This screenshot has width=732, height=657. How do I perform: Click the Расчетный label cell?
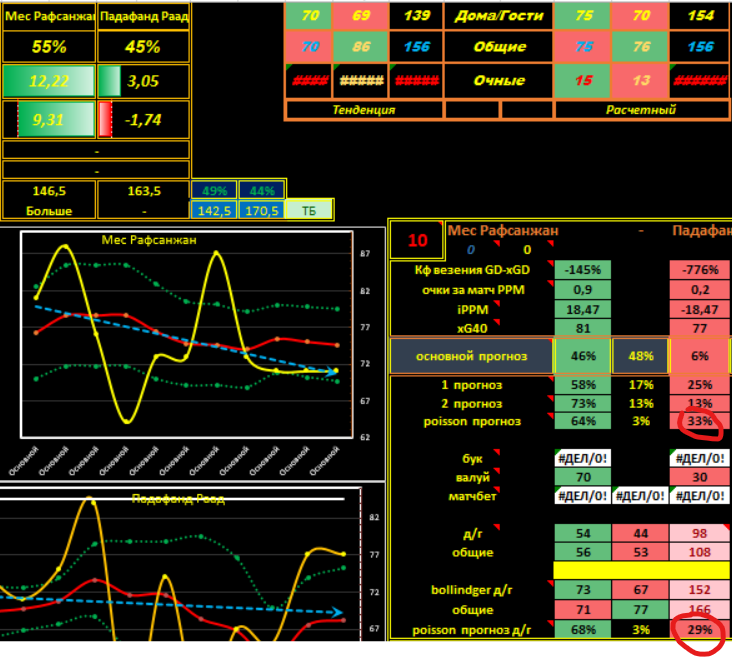click(642, 110)
